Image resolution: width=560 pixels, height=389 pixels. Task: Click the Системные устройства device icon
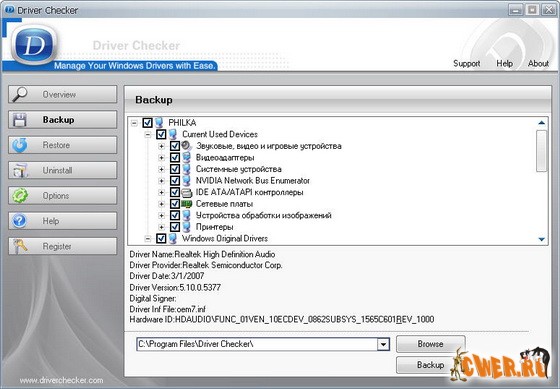(186, 169)
